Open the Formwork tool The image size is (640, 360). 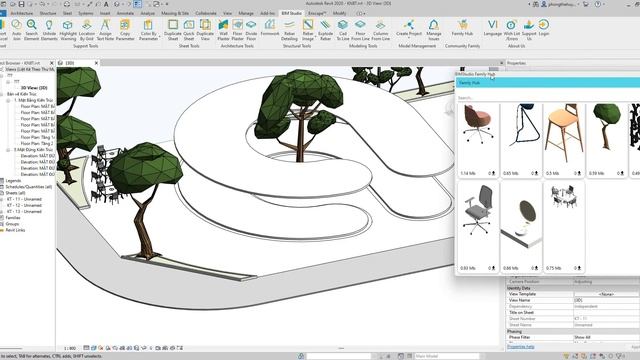[270, 28]
